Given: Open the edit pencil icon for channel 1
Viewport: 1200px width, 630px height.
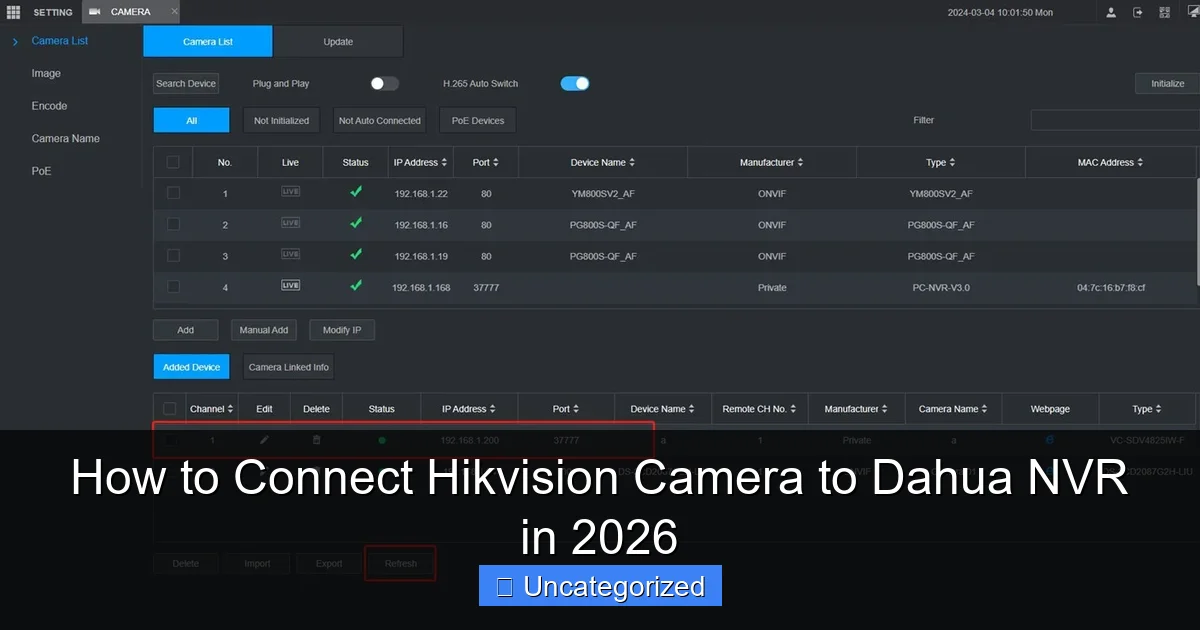Looking at the screenshot, I should point(264,440).
